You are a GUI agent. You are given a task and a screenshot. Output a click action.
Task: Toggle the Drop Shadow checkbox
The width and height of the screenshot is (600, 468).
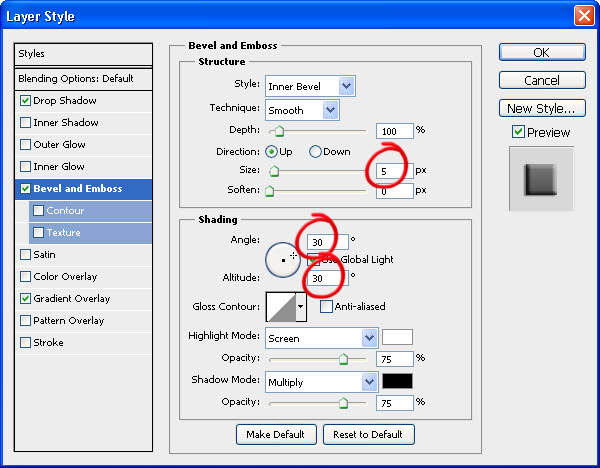25,101
